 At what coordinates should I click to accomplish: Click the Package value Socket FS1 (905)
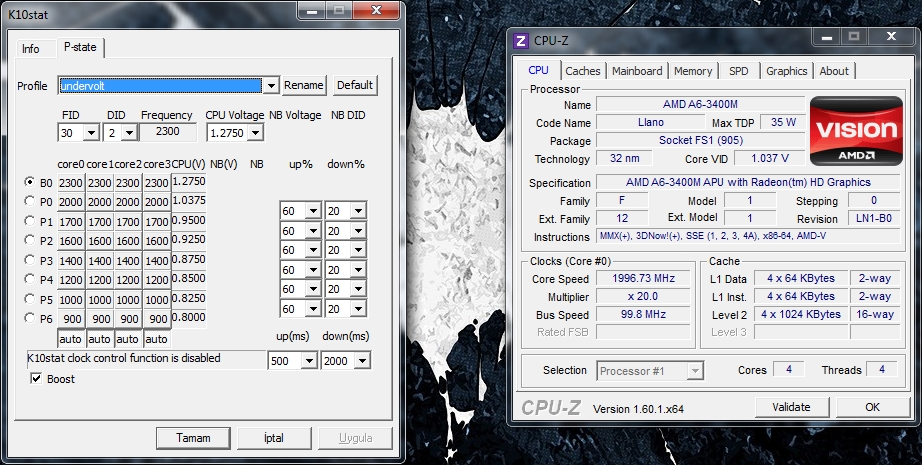coord(700,140)
